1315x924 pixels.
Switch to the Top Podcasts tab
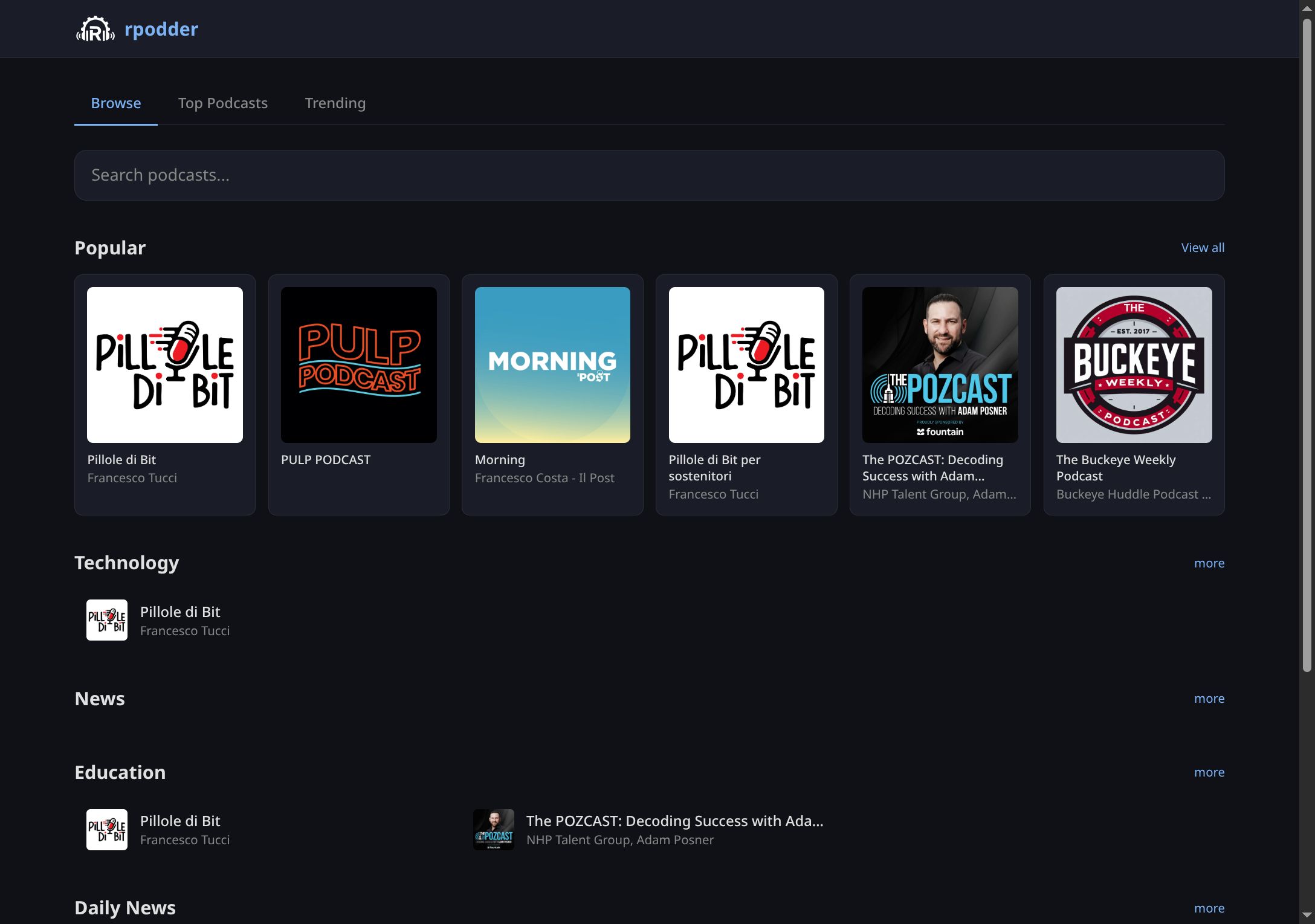(x=223, y=103)
